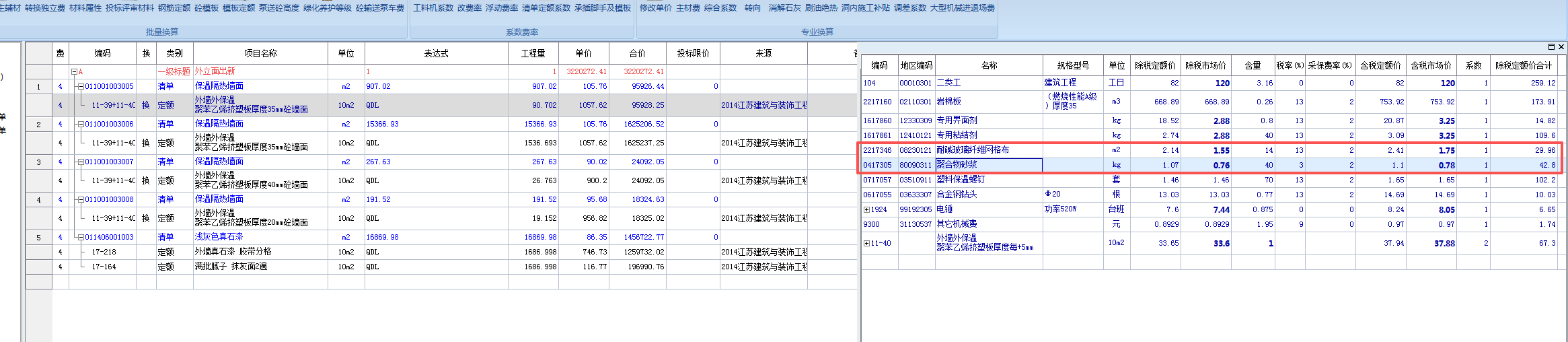This screenshot has height=342, width=1568.
Task: Collapse item 011001003005 tree node
Action: [81, 86]
